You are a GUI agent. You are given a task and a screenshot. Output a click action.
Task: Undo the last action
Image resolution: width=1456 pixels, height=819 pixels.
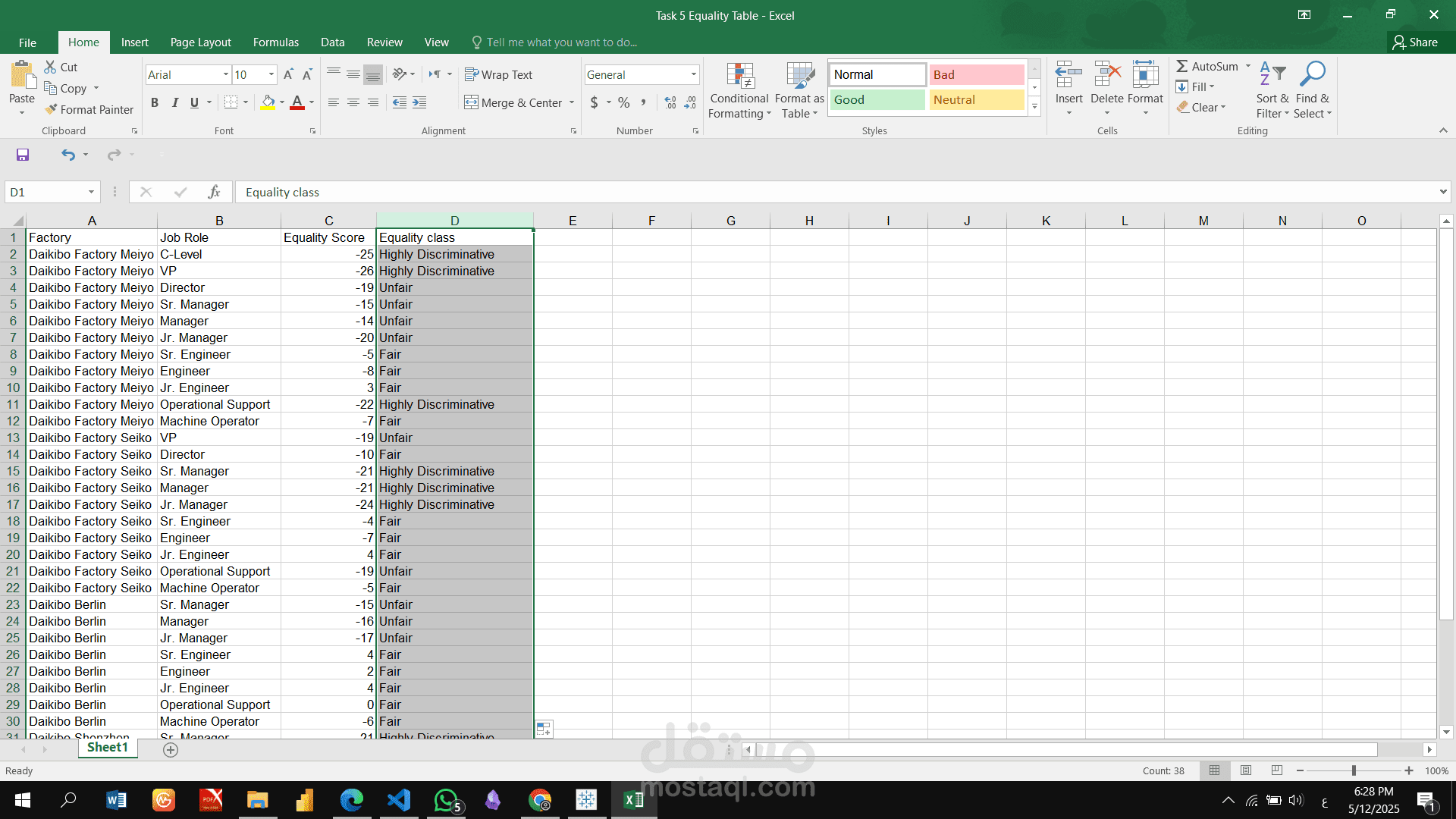point(68,155)
